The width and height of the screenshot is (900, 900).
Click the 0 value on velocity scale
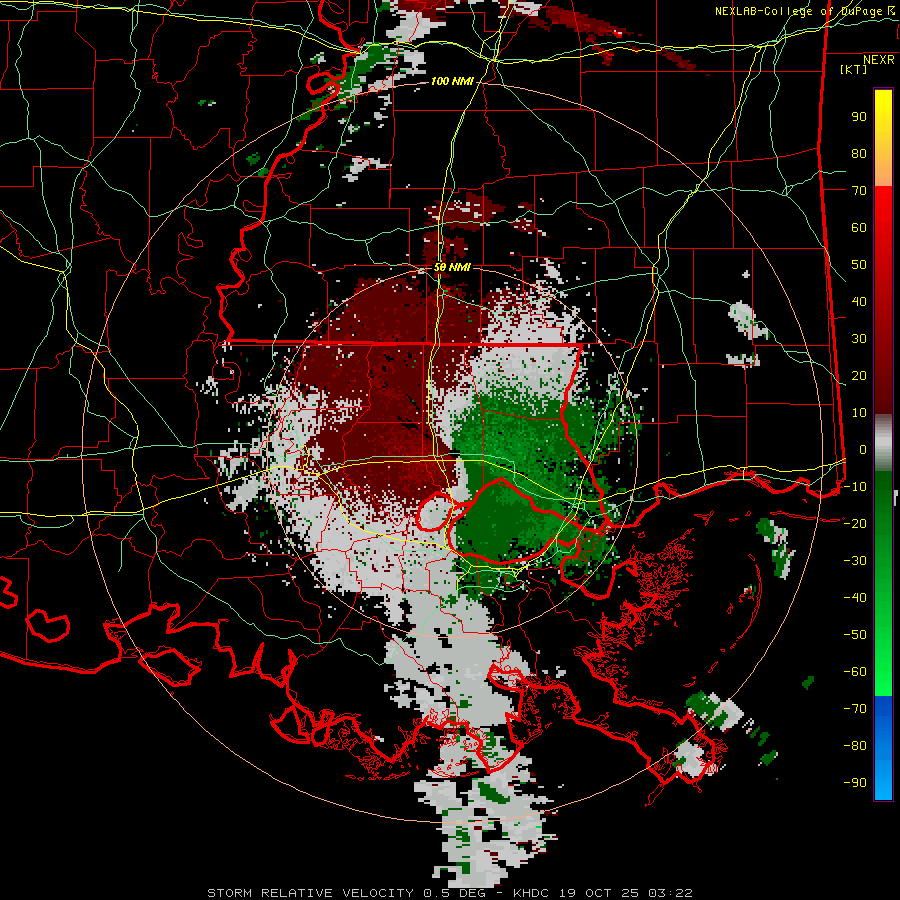pyautogui.click(x=863, y=450)
